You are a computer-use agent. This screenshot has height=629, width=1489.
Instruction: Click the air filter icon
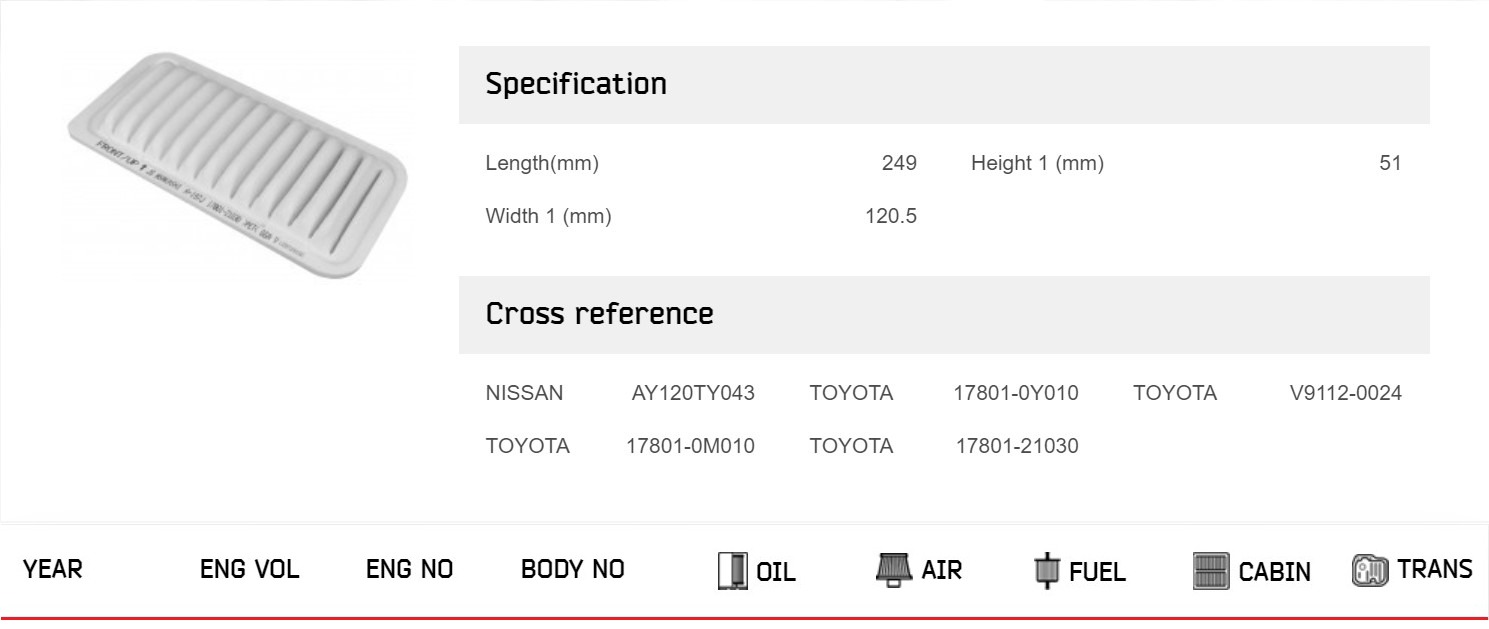894,570
